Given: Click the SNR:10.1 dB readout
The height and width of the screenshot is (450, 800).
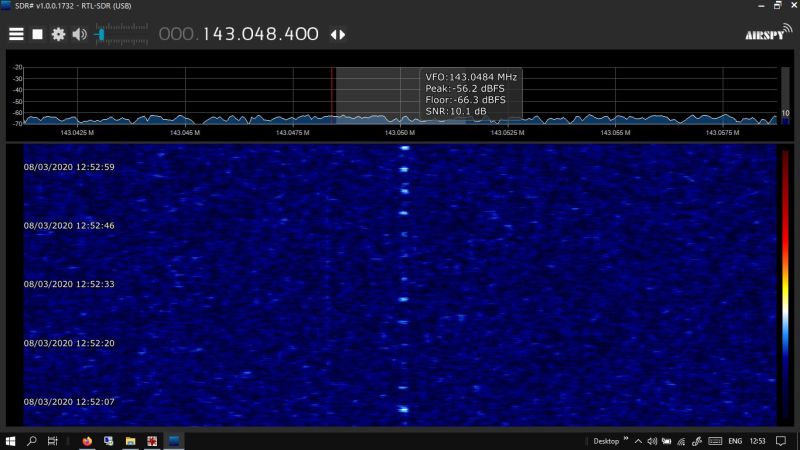Looking at the screenshot, I should coord(456,111).
